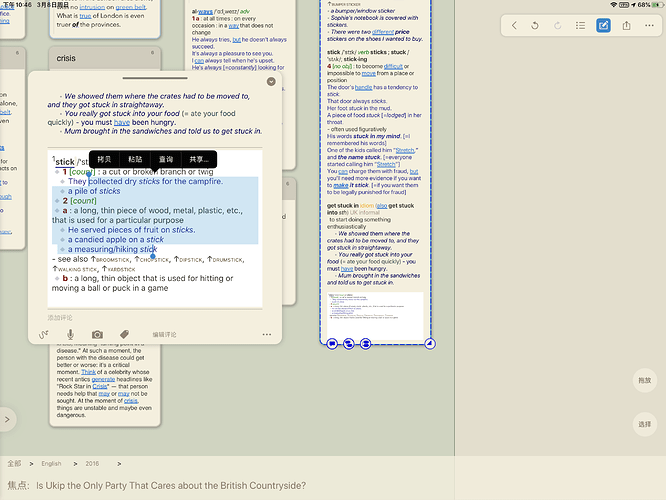Click the arrow after 2016 breadcrumb
The image size is (666, 500).
pyautogui.click(x=119, y=464)
